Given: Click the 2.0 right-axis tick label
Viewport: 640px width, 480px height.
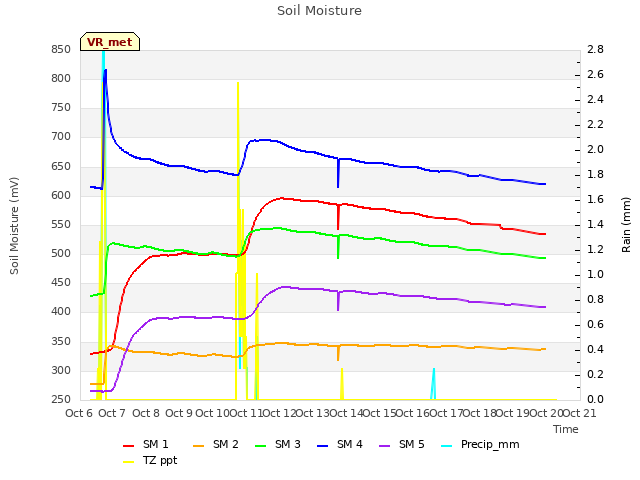Looking at the screenshot, I should [x=595, y=149].
